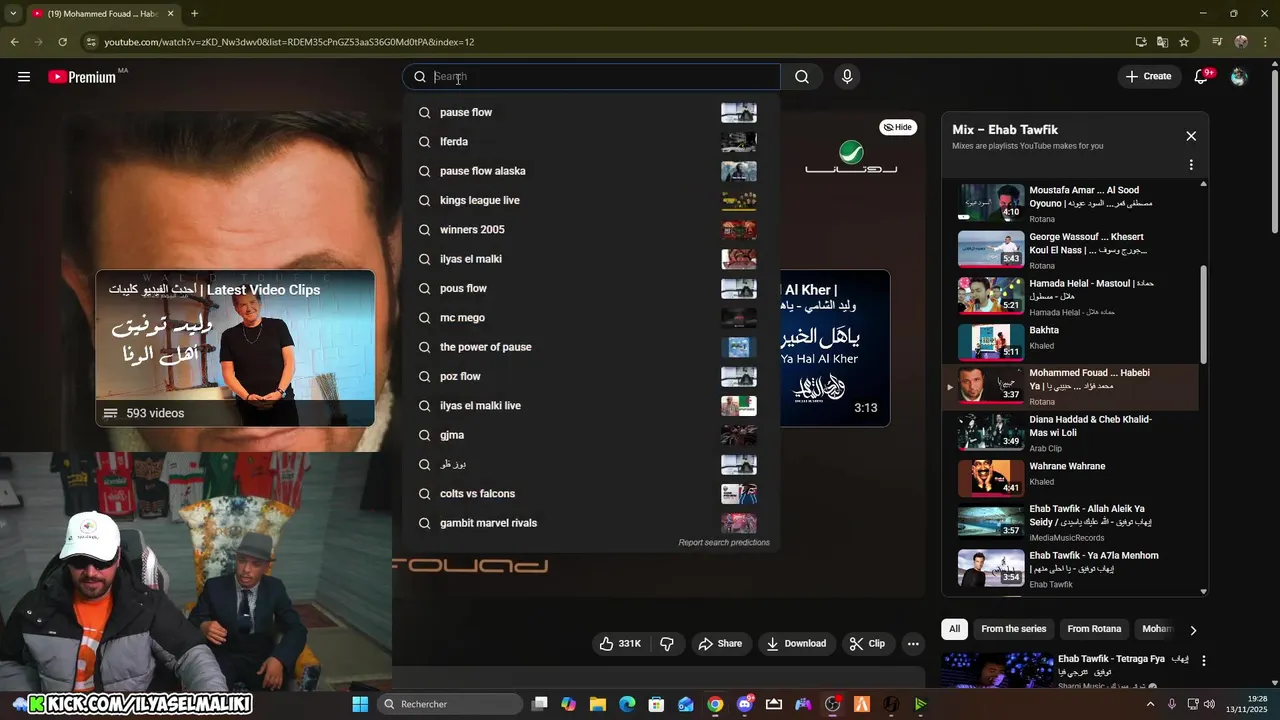This screenshot has height=720, width=1280.
Task: Download the video with the Download button
Action: coord(796,644)
